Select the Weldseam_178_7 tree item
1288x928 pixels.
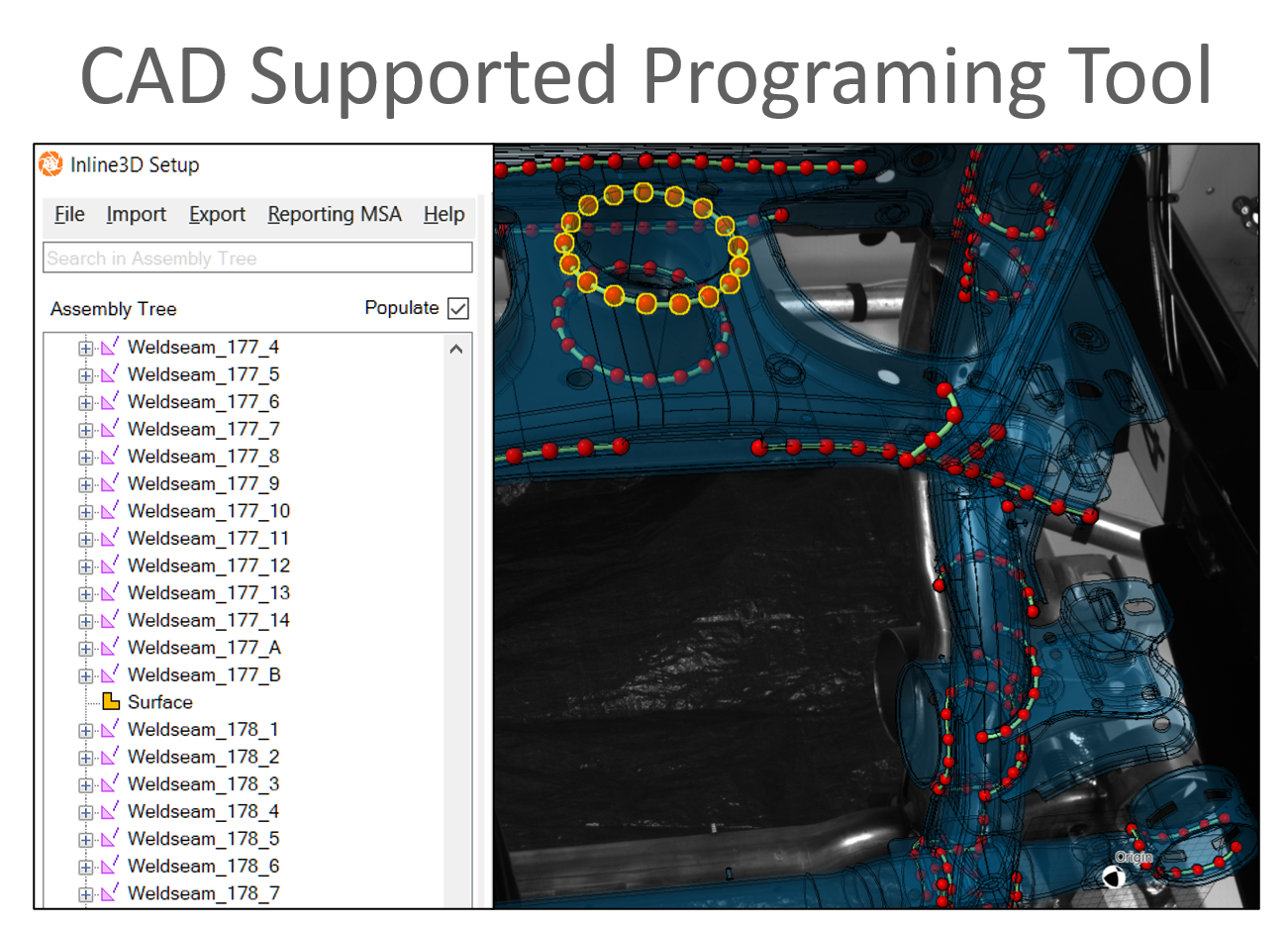tap(203, 893)
